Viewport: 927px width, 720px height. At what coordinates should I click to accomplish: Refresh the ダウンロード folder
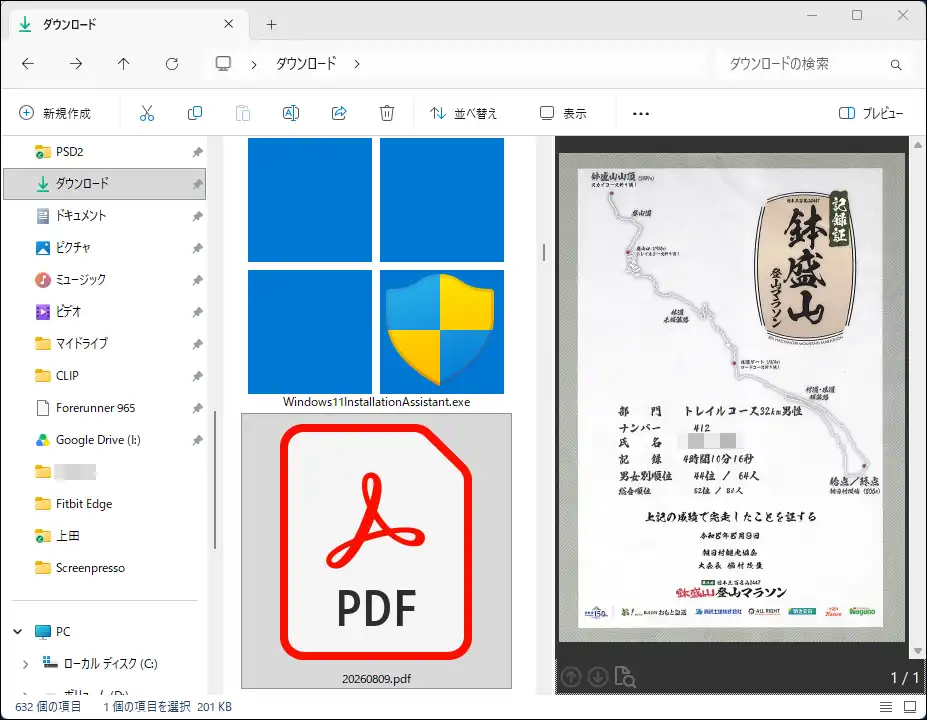(172, 64)
